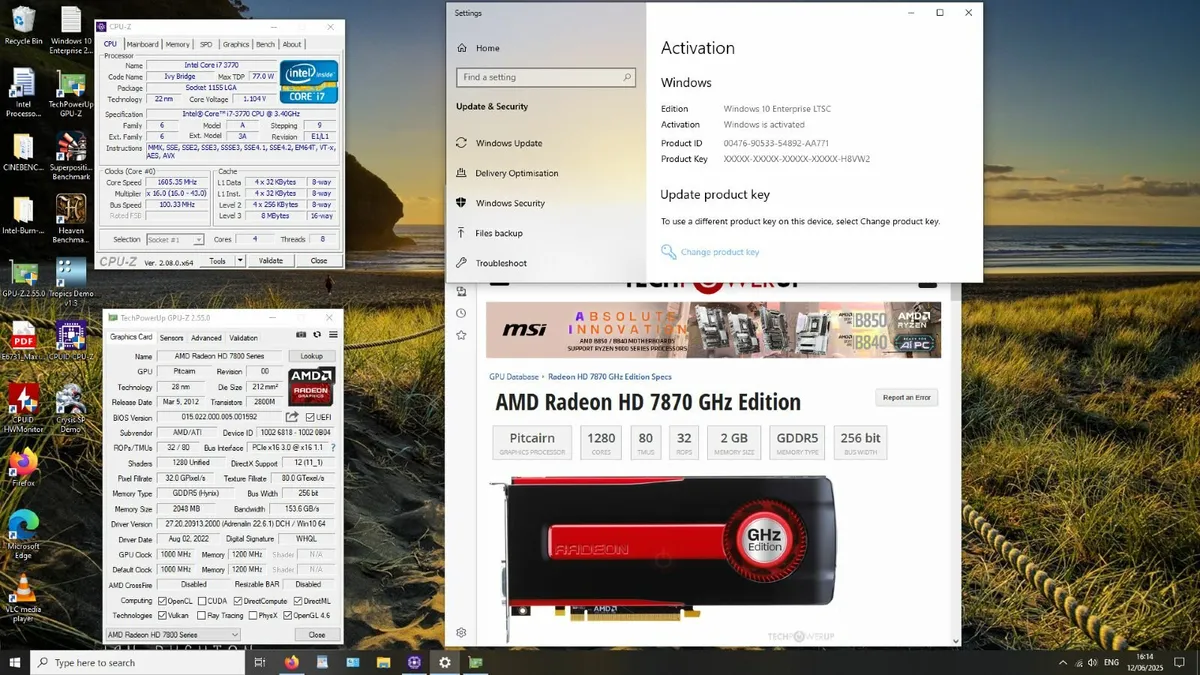Switch to the SPD tab in CPU-Z
The width and height of the screenshot is (1200, 675).
206,44
